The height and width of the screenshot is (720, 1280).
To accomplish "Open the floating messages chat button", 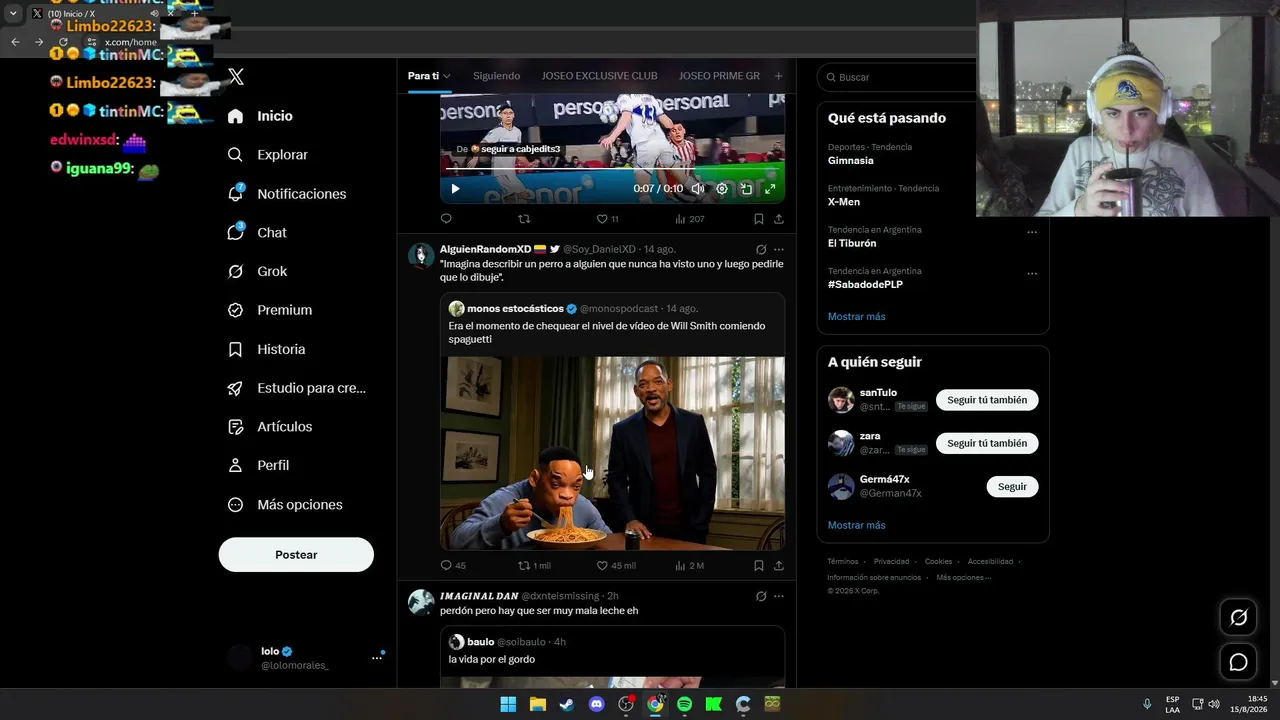I will tap(1238, 662).
